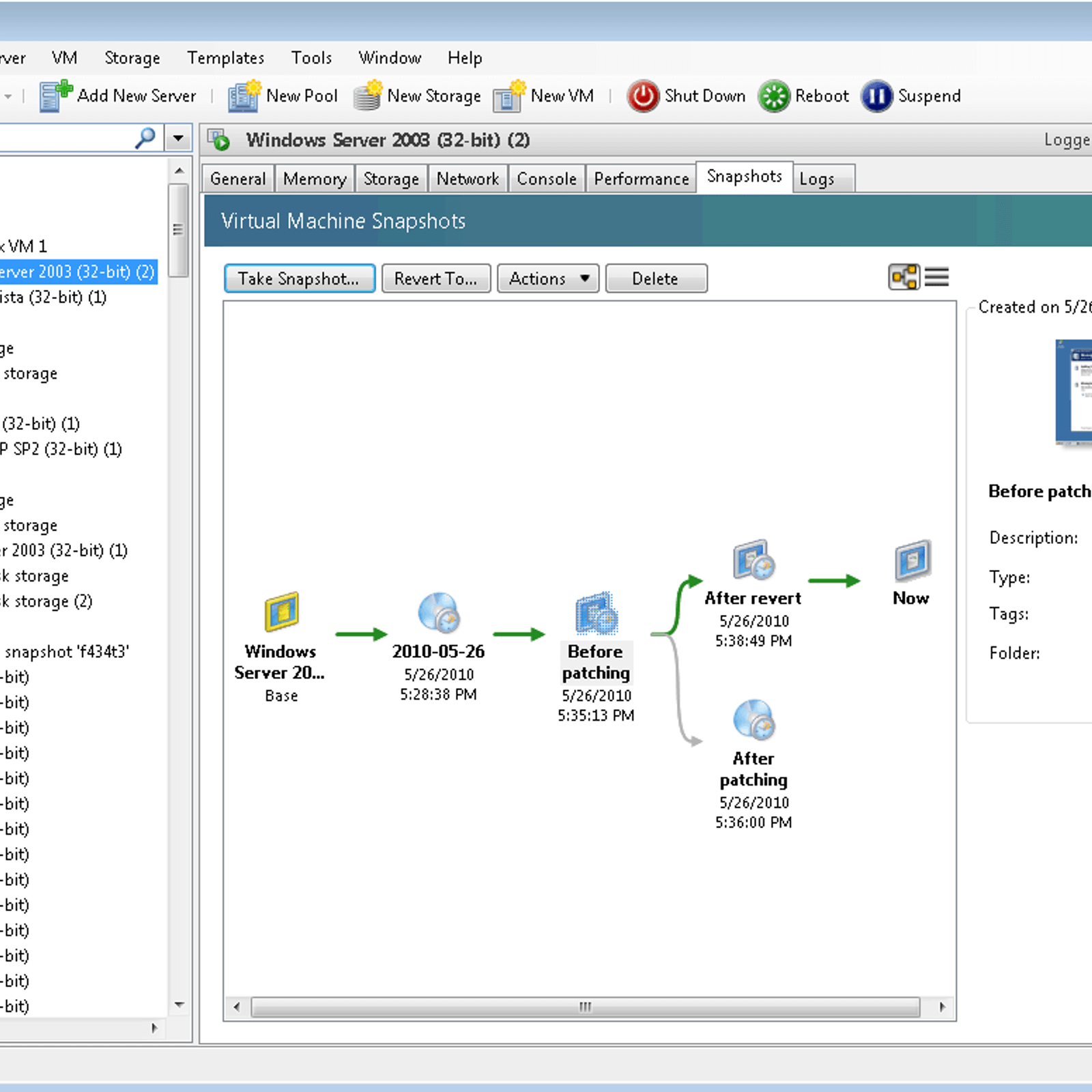Click the 5:28:38 PM timestamp text

pos(438,694)
